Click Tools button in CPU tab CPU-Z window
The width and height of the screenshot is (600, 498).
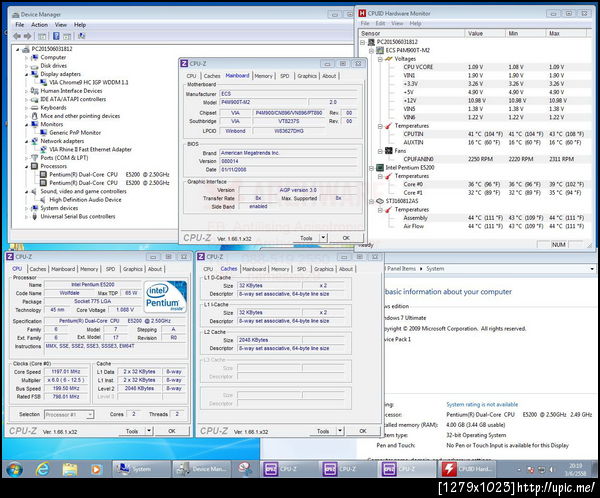(132, 431)
